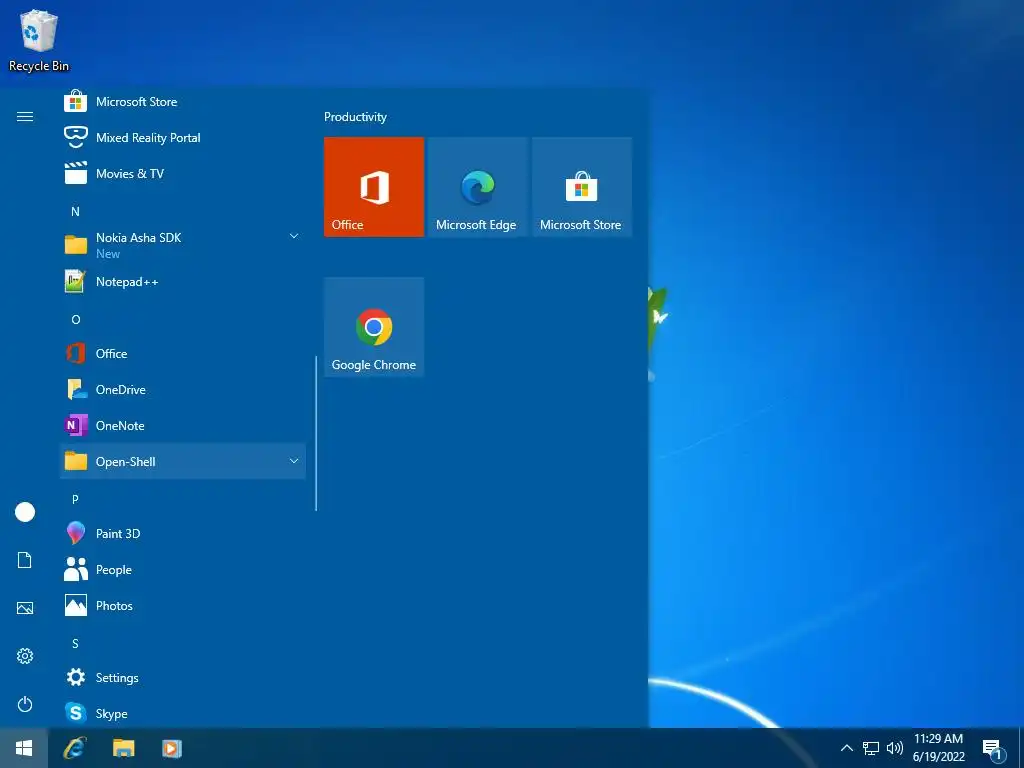This screenshot has width=1024, height=768.
Task: Launch OneNote
Action: point(183,425)
